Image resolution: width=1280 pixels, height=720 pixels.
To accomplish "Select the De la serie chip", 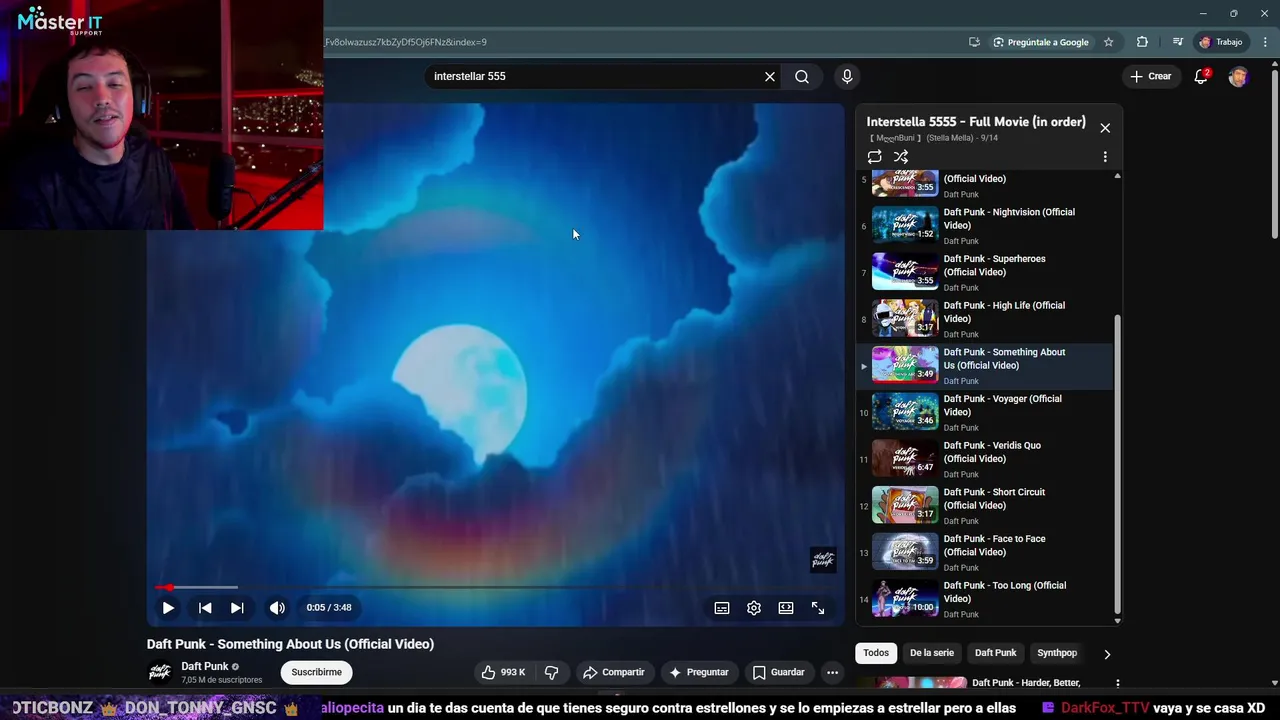I will [932, 653].
